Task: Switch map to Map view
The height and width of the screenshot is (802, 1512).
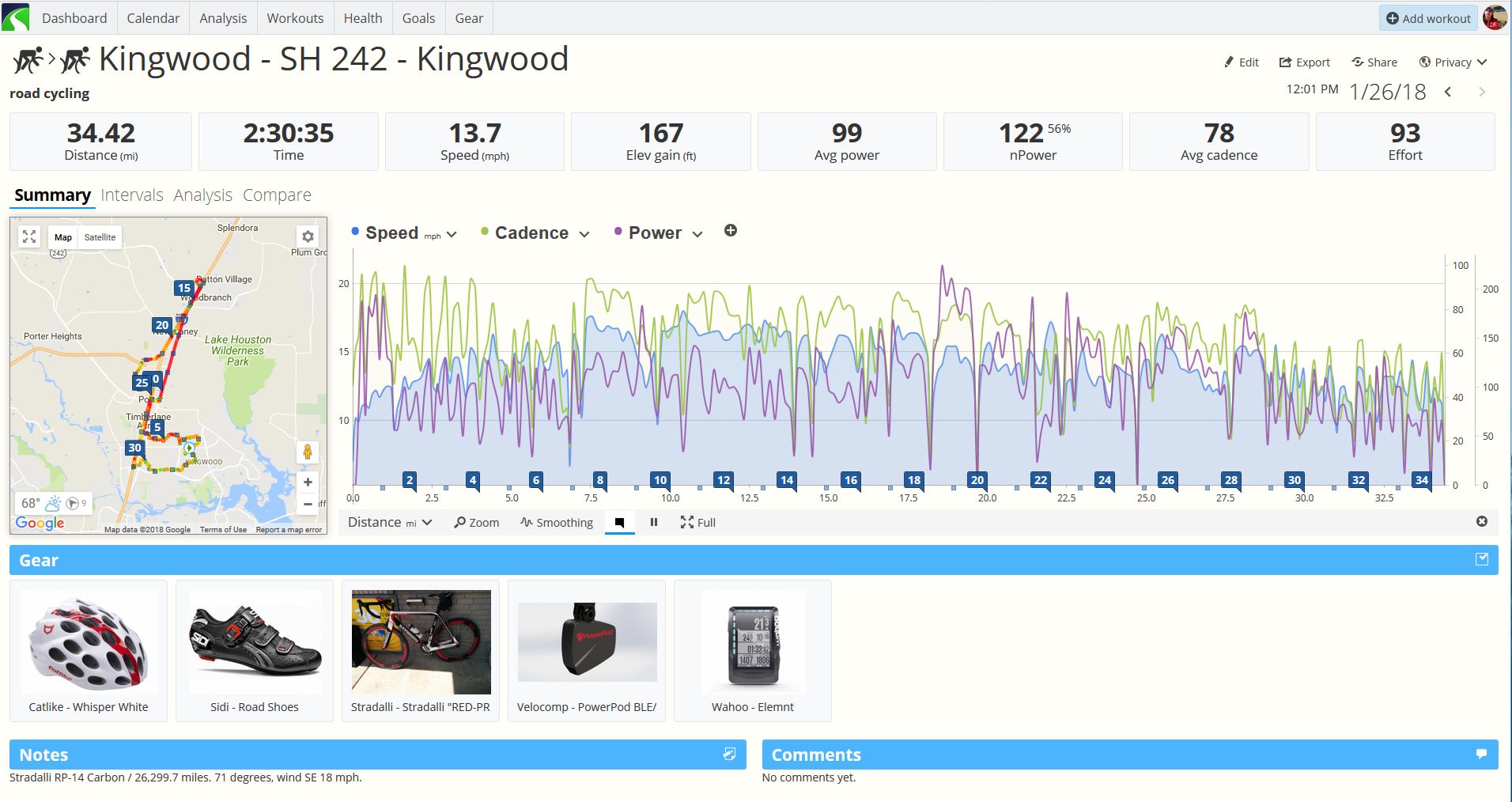Action: click(x=63, y=237)
